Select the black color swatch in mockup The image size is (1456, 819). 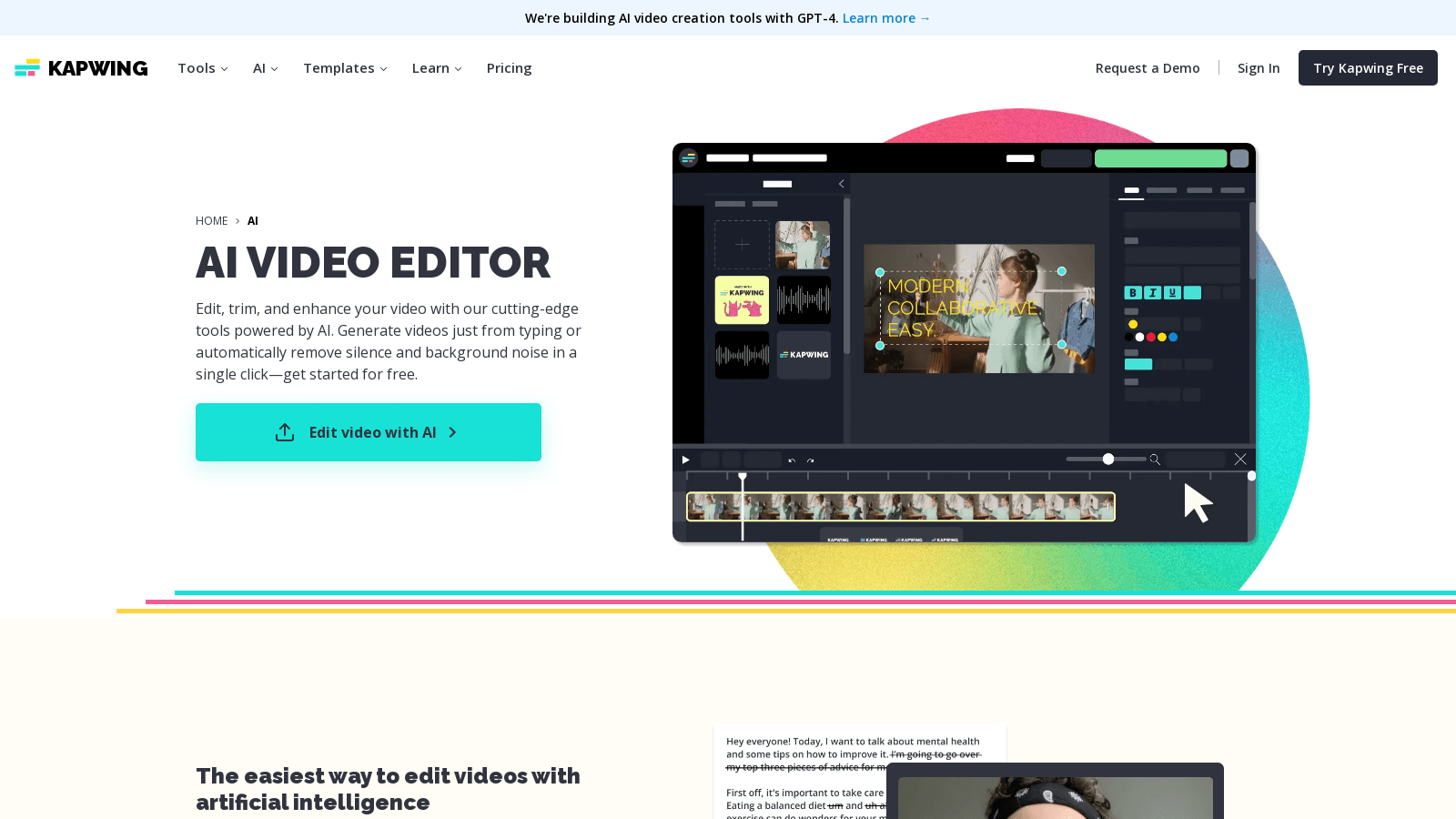(x=1129, y=337)
